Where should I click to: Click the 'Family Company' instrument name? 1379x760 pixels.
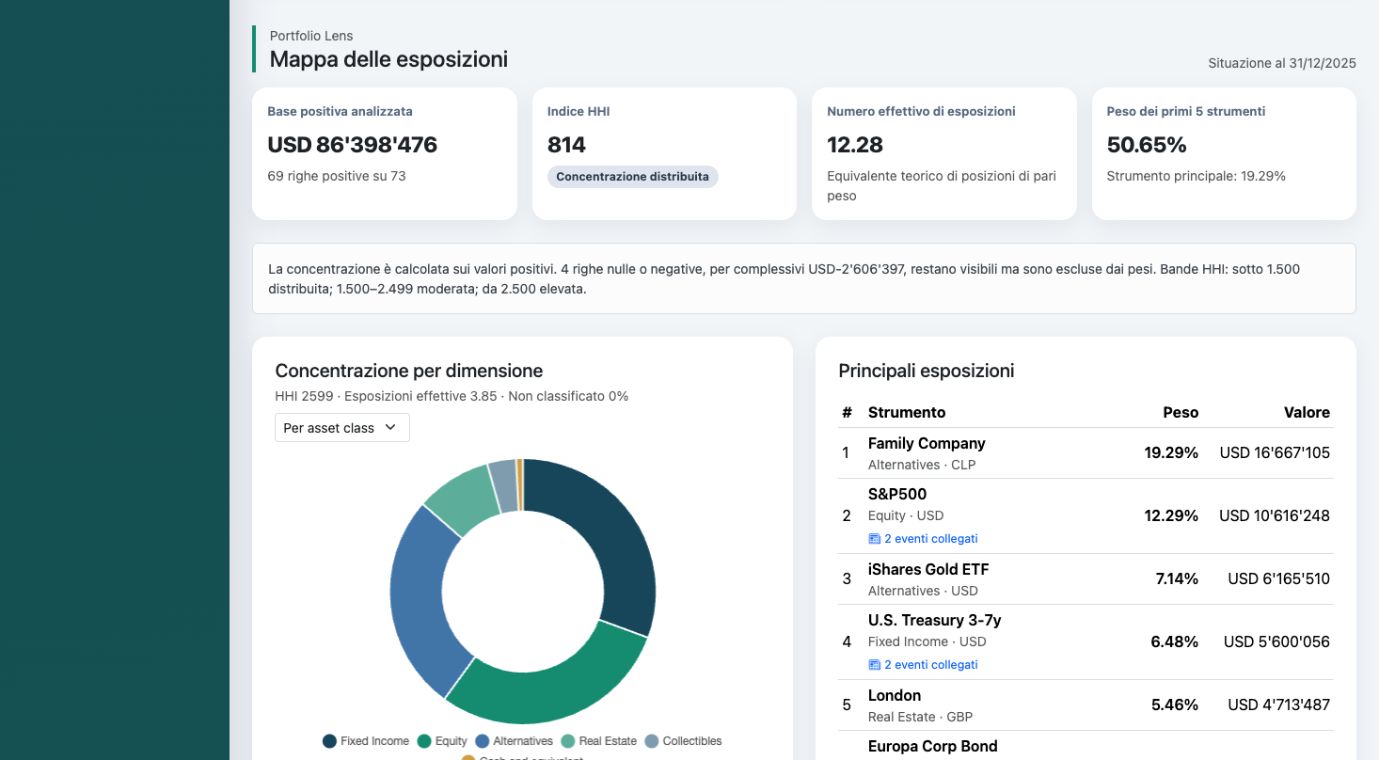(x=926, y=443)
